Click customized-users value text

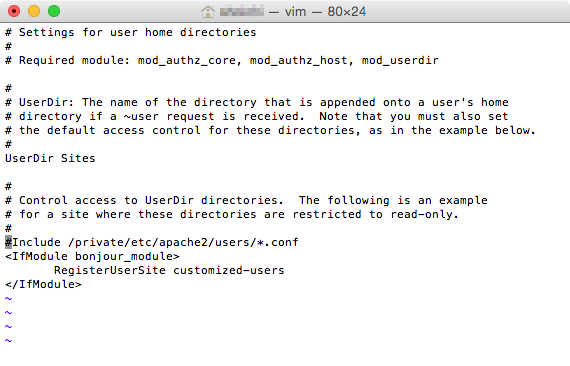tap(229, 270)
